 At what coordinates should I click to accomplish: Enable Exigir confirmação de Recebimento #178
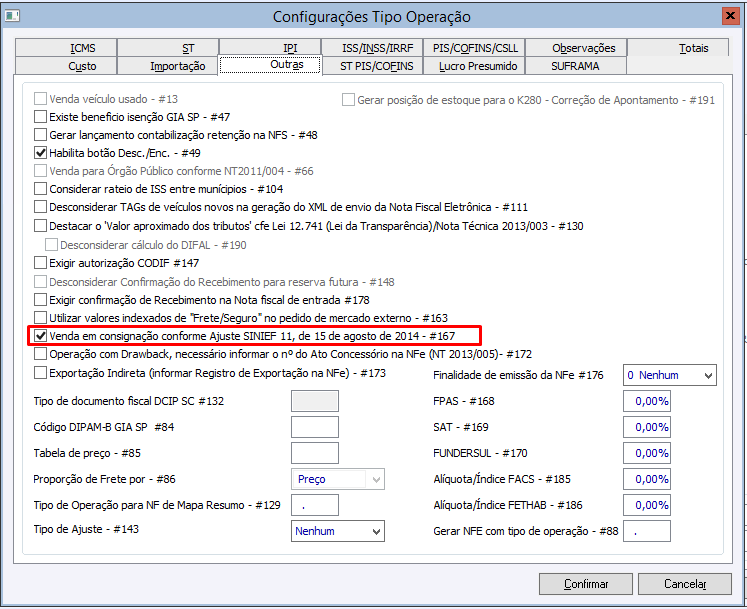(x=40, y=300)
